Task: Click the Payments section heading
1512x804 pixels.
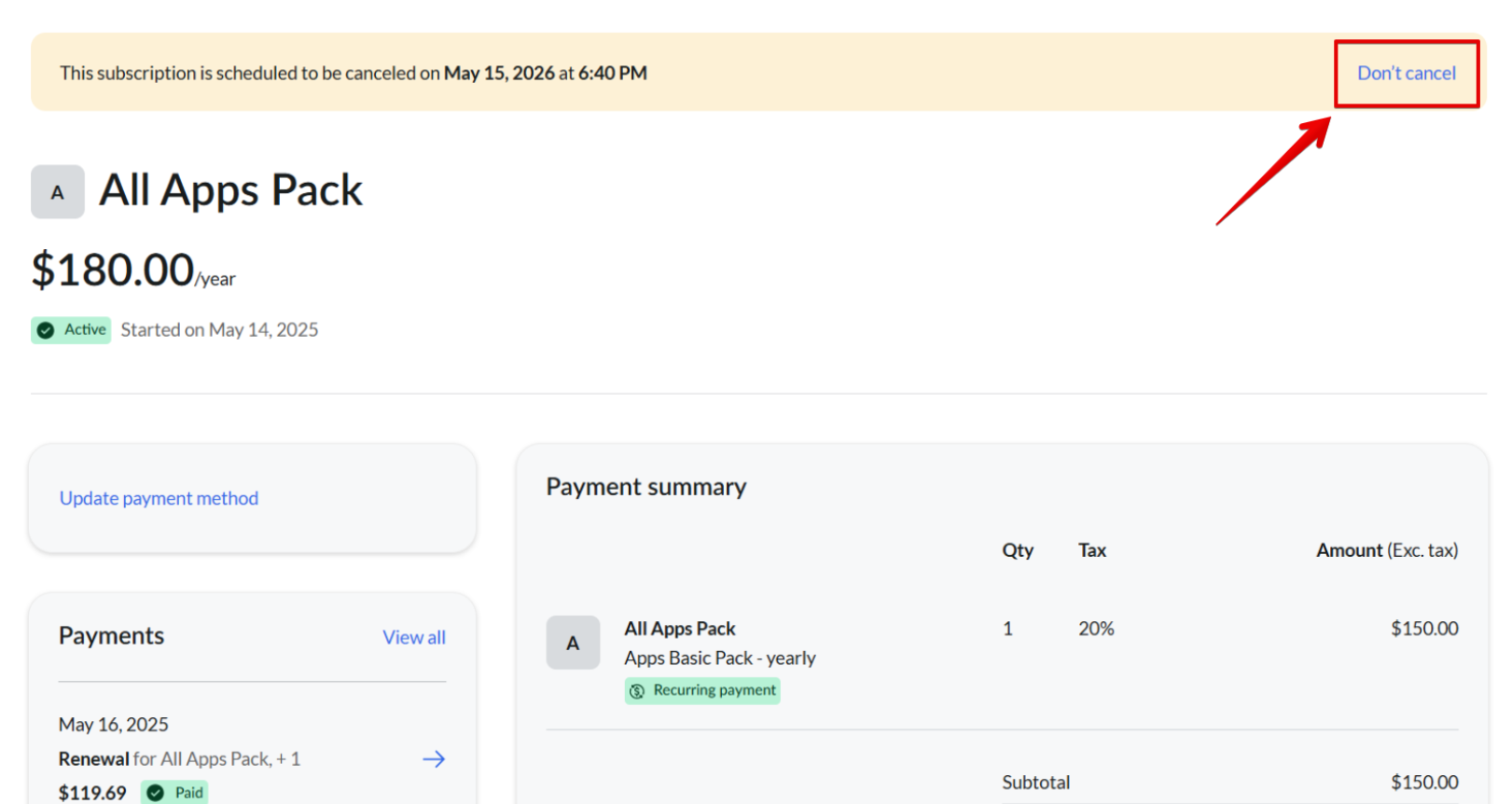Action: coord(111,636)
